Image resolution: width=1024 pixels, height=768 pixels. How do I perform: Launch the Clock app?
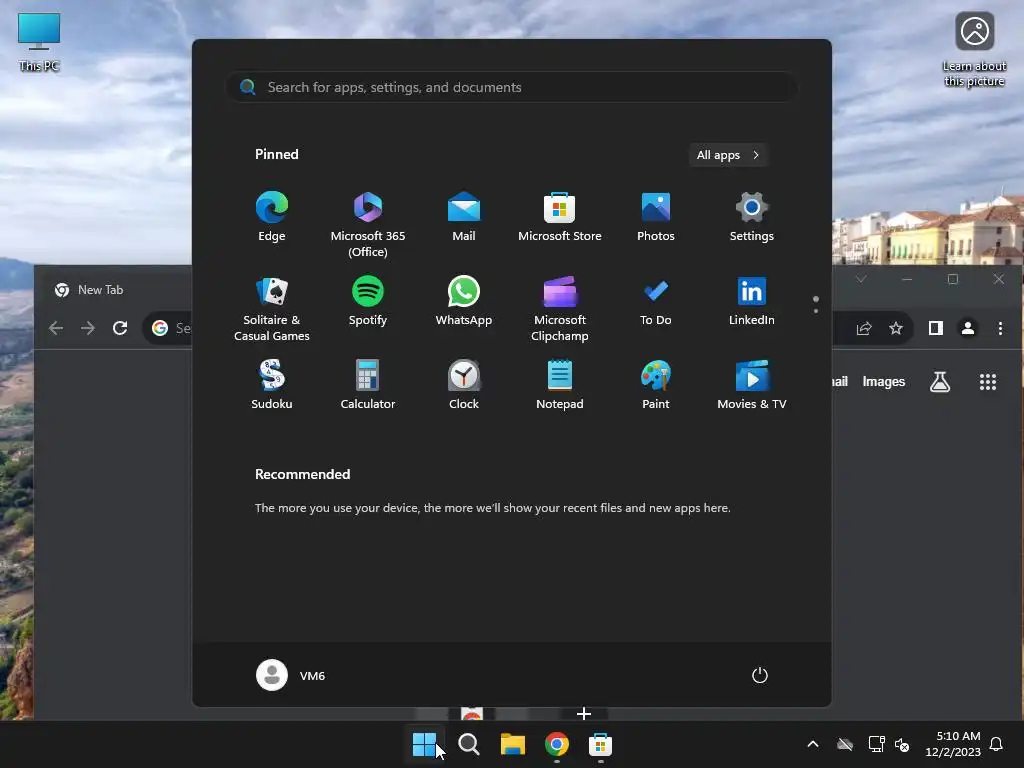464,385
